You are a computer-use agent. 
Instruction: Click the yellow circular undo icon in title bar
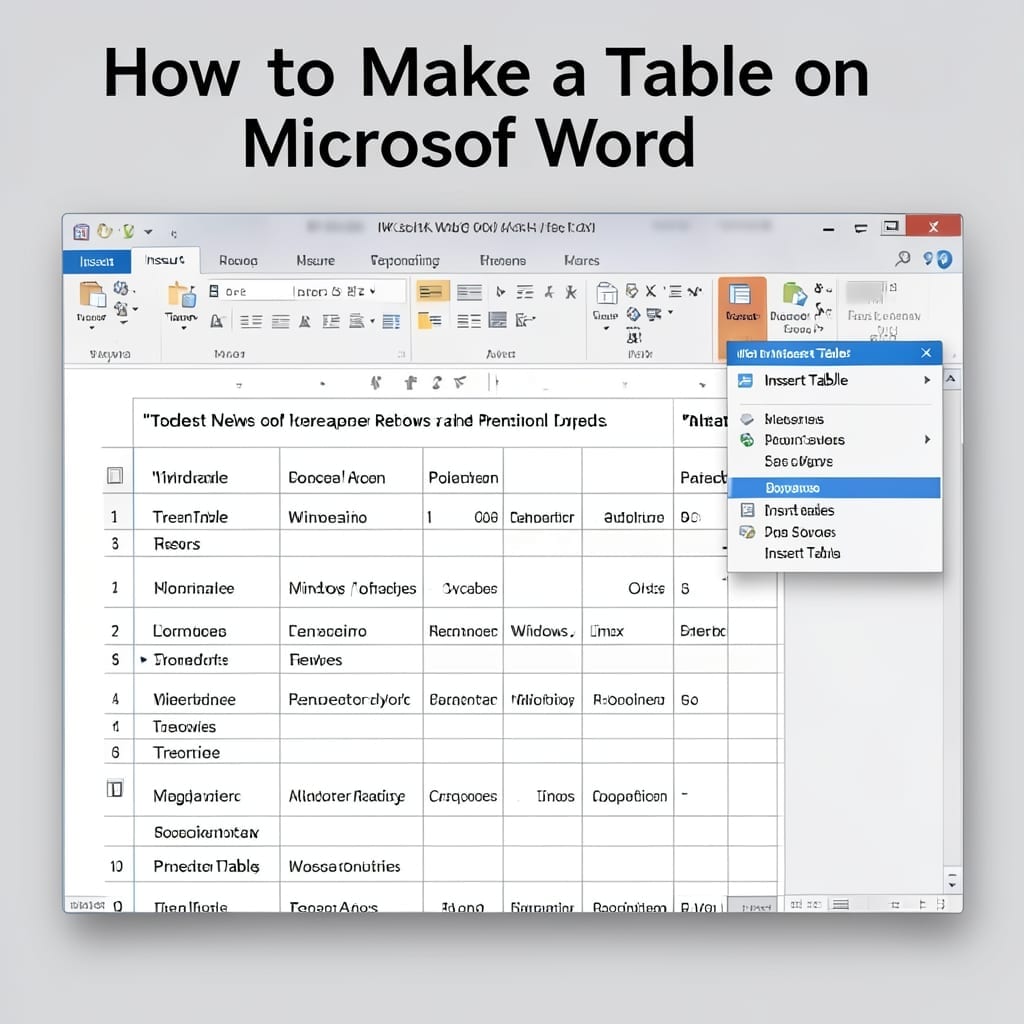tap(104, 231)
